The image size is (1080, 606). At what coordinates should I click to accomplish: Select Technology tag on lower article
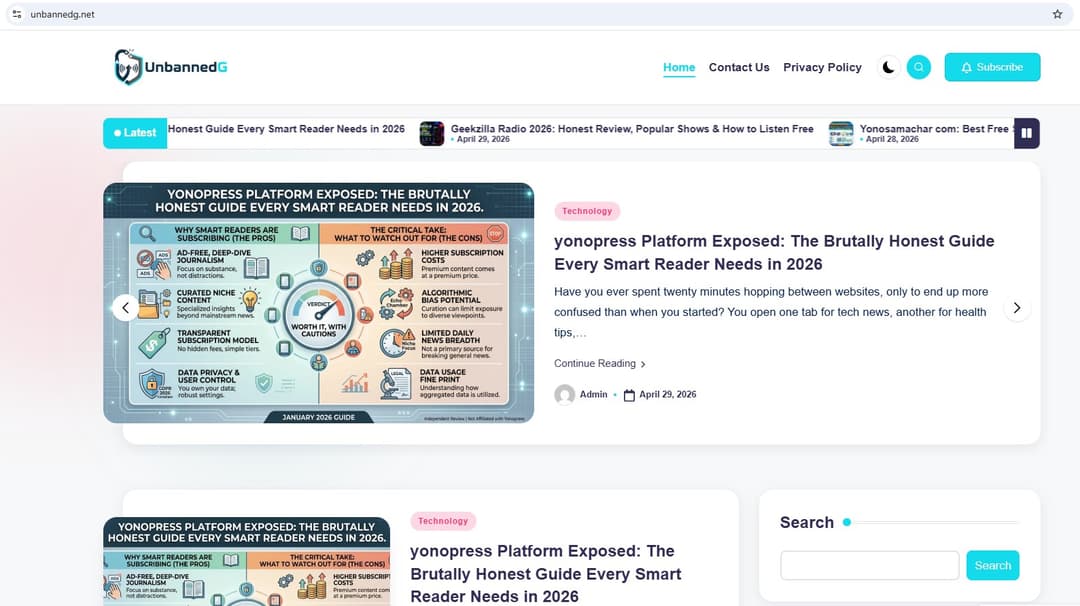pyautogui.click(x=443, y=521)
